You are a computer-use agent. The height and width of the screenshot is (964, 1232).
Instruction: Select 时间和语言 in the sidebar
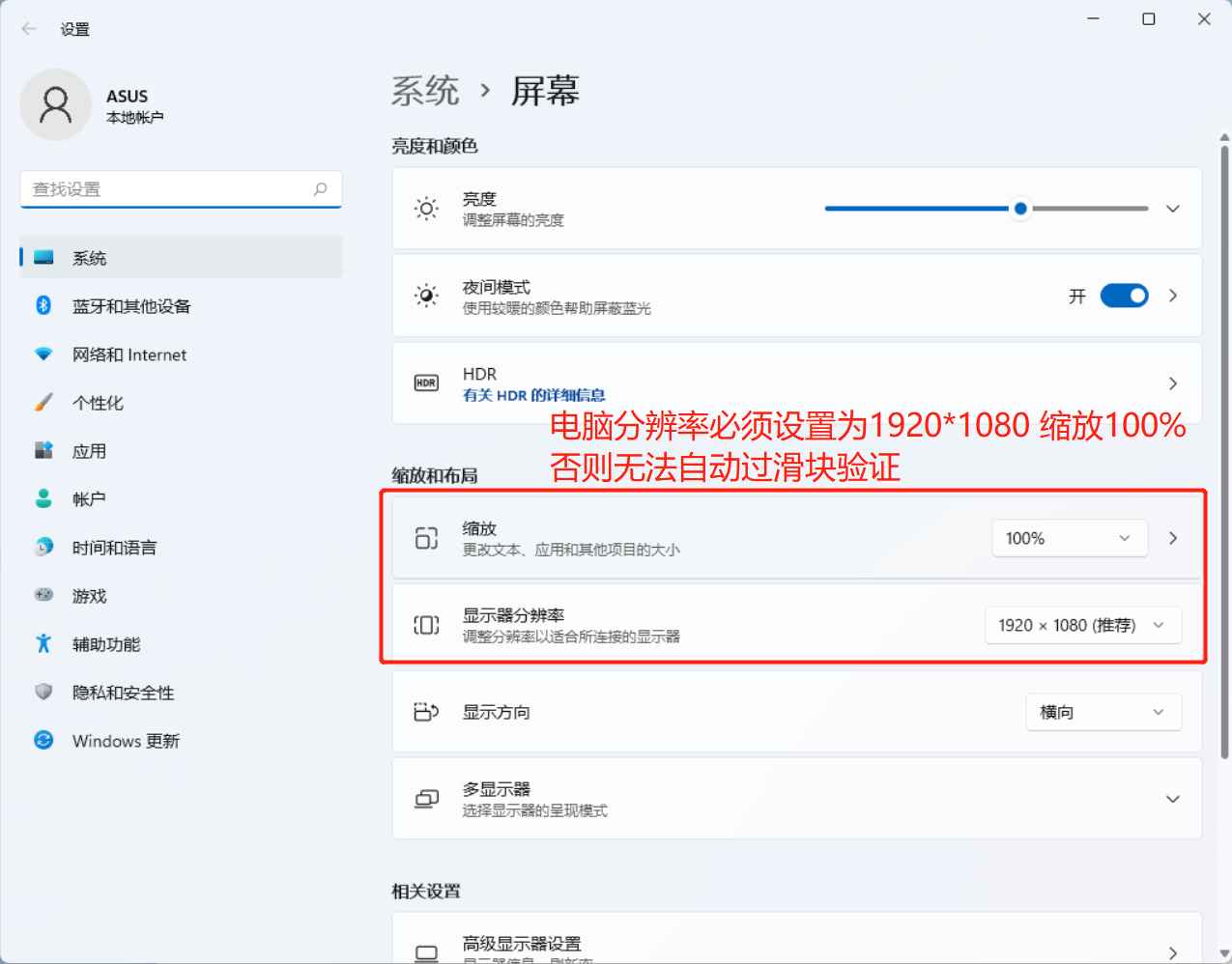click(114, 548)
